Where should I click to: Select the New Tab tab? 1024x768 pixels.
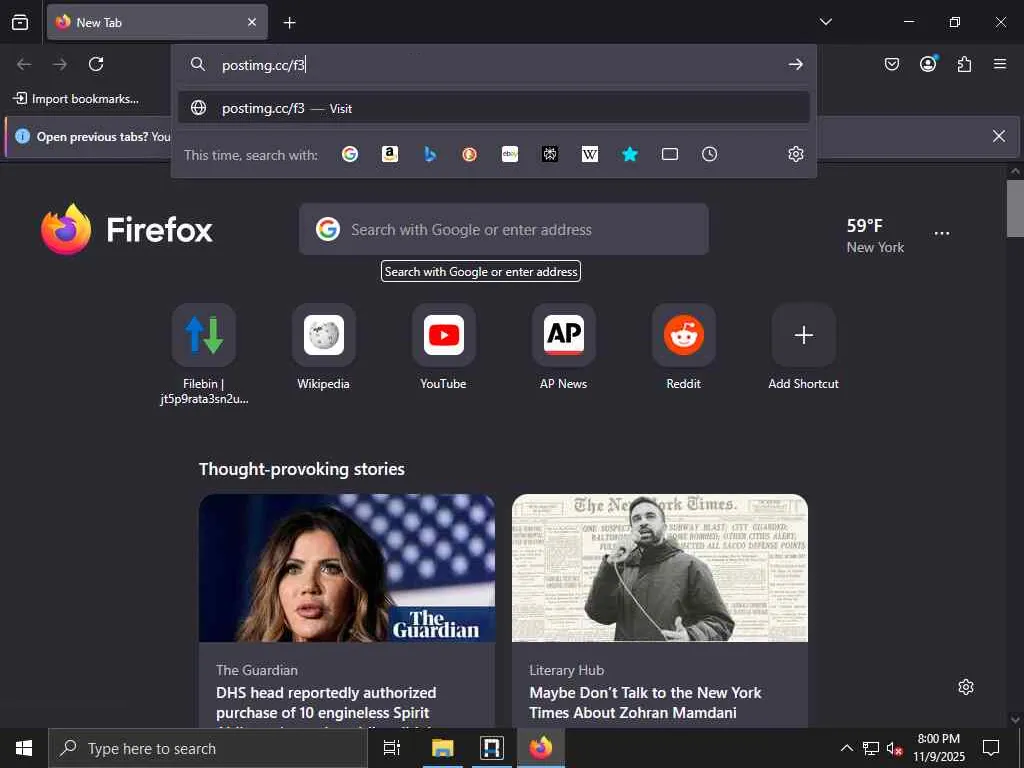pyautogui.click(x=157, y=22)
